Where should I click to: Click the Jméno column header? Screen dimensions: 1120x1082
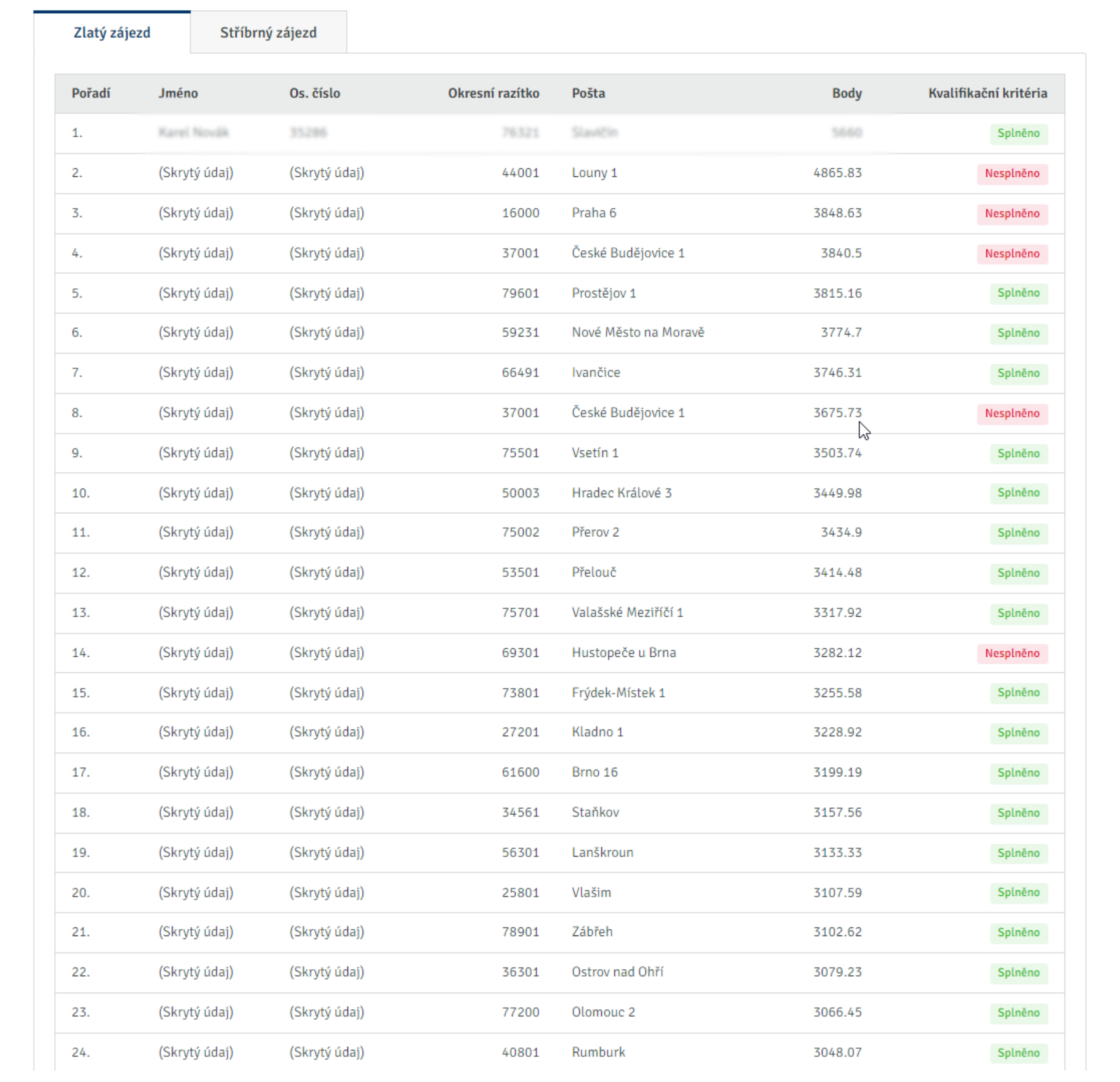[178, 93]
